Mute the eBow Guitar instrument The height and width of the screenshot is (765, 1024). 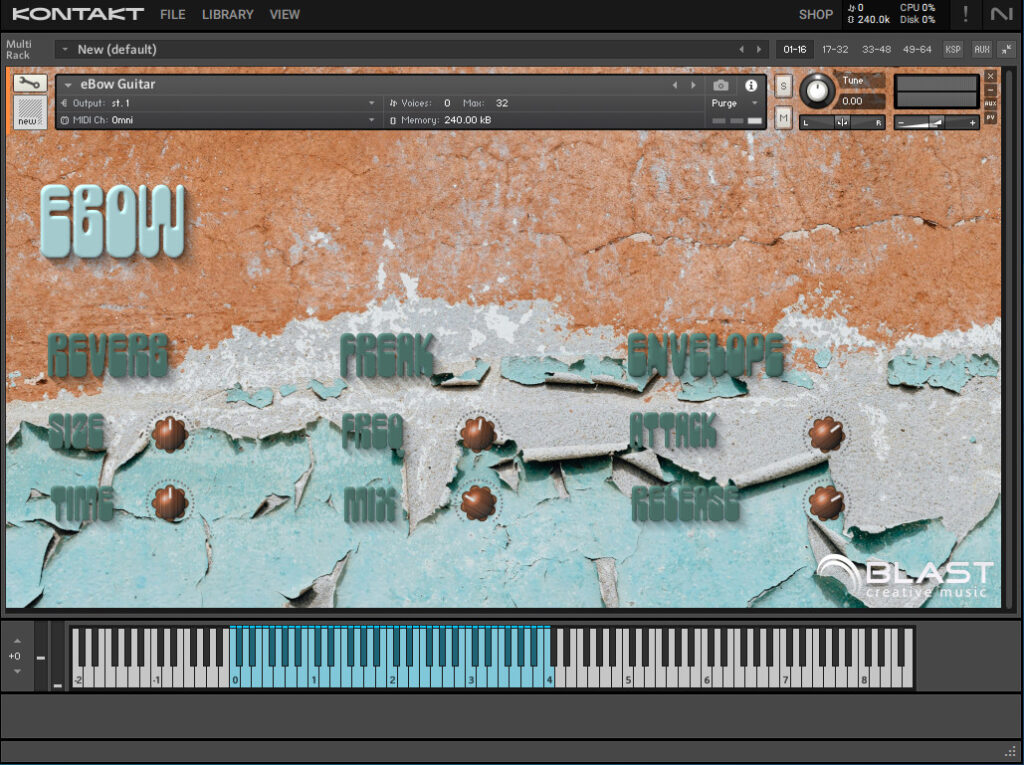coord(783,118)
